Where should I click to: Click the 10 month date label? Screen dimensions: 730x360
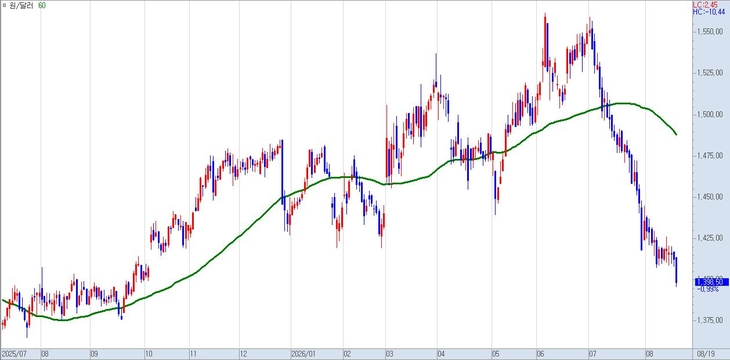[149, 353]
